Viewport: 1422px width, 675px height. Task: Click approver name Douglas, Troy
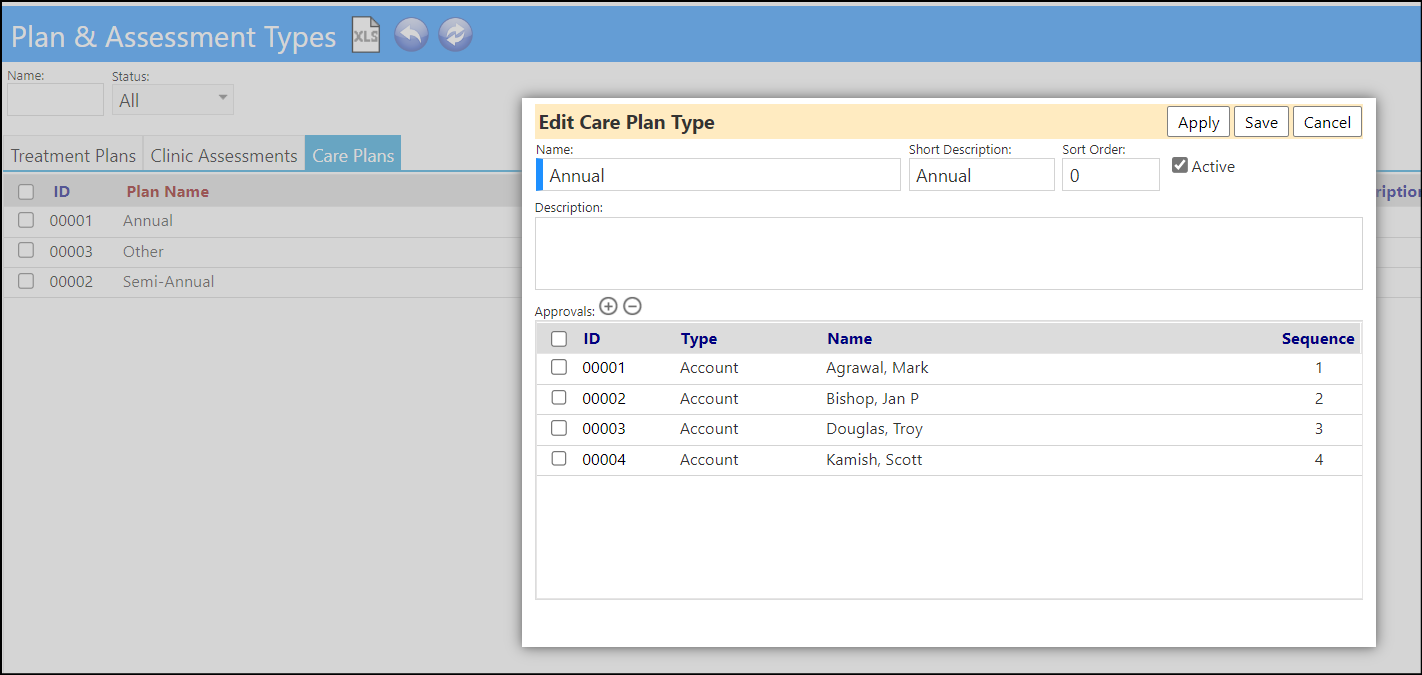pyautogui.click(x=874, y=428)
